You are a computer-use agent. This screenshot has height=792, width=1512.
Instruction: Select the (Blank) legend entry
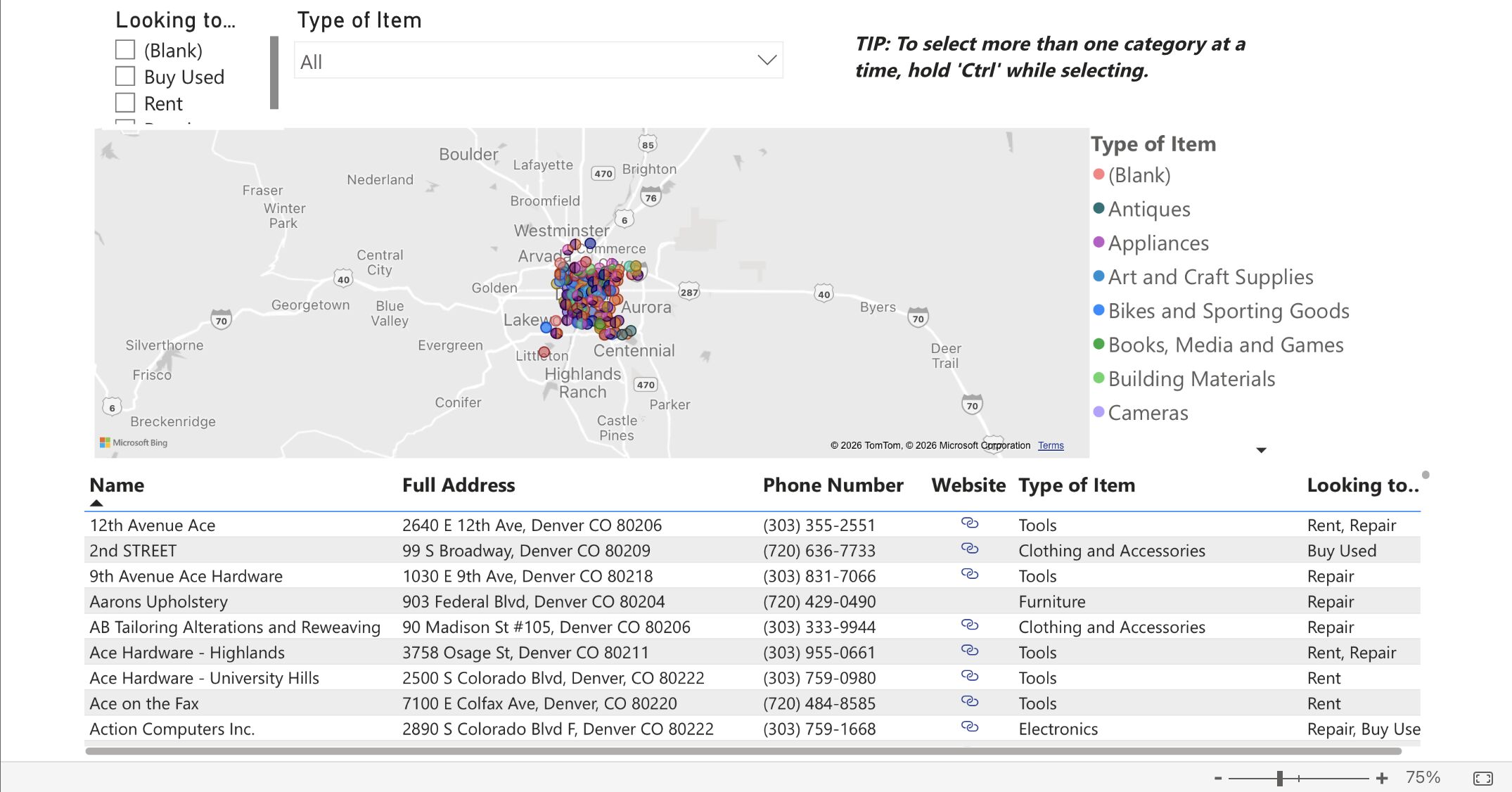(x=1132, y=175)
